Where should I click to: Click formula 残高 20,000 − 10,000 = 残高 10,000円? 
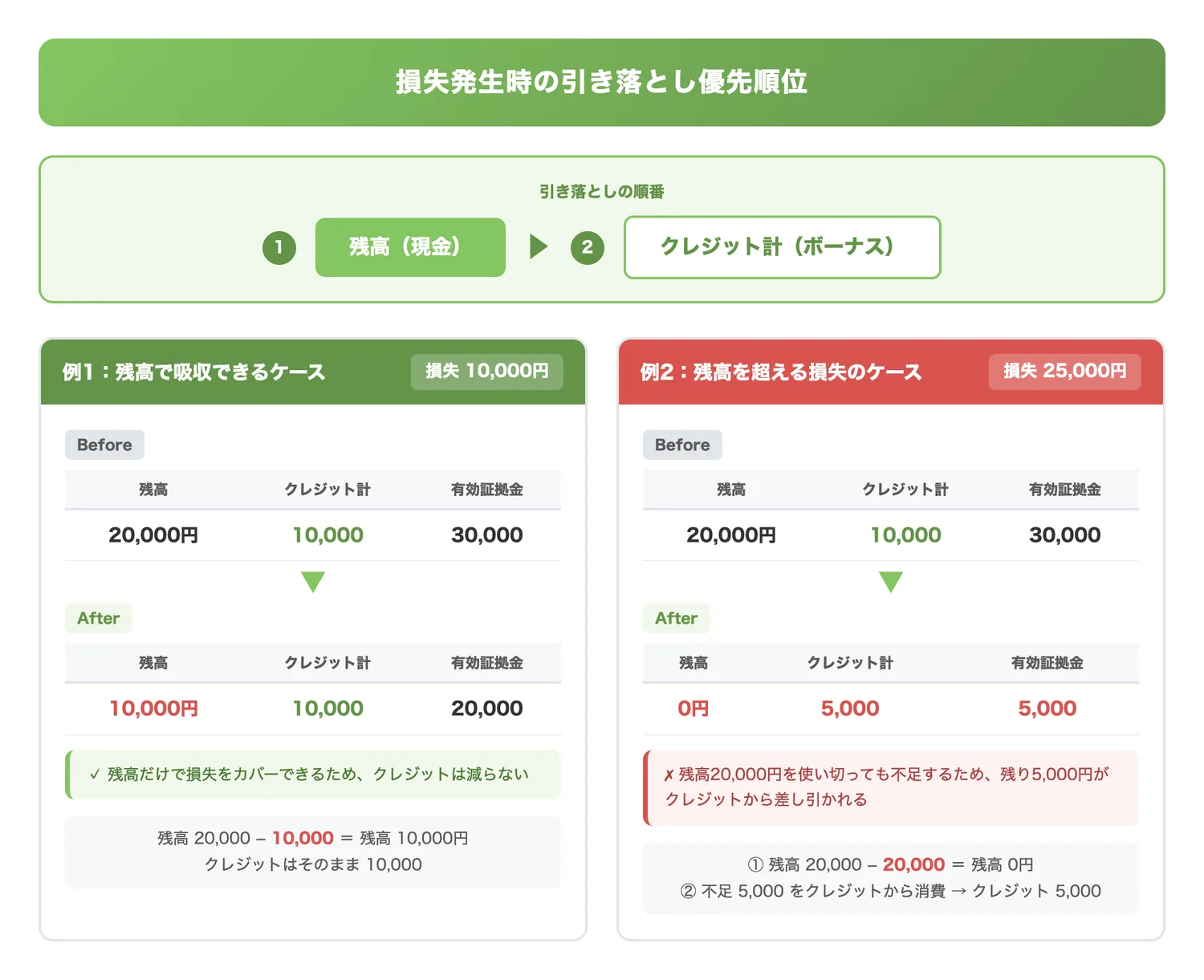tap(313, 839)
